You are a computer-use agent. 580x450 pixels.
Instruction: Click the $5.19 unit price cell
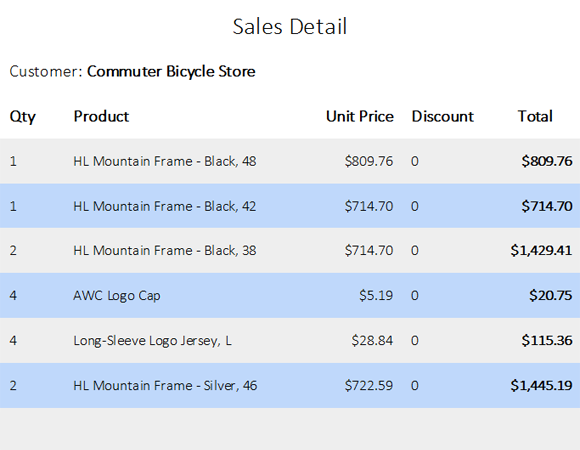click(376, 295)
